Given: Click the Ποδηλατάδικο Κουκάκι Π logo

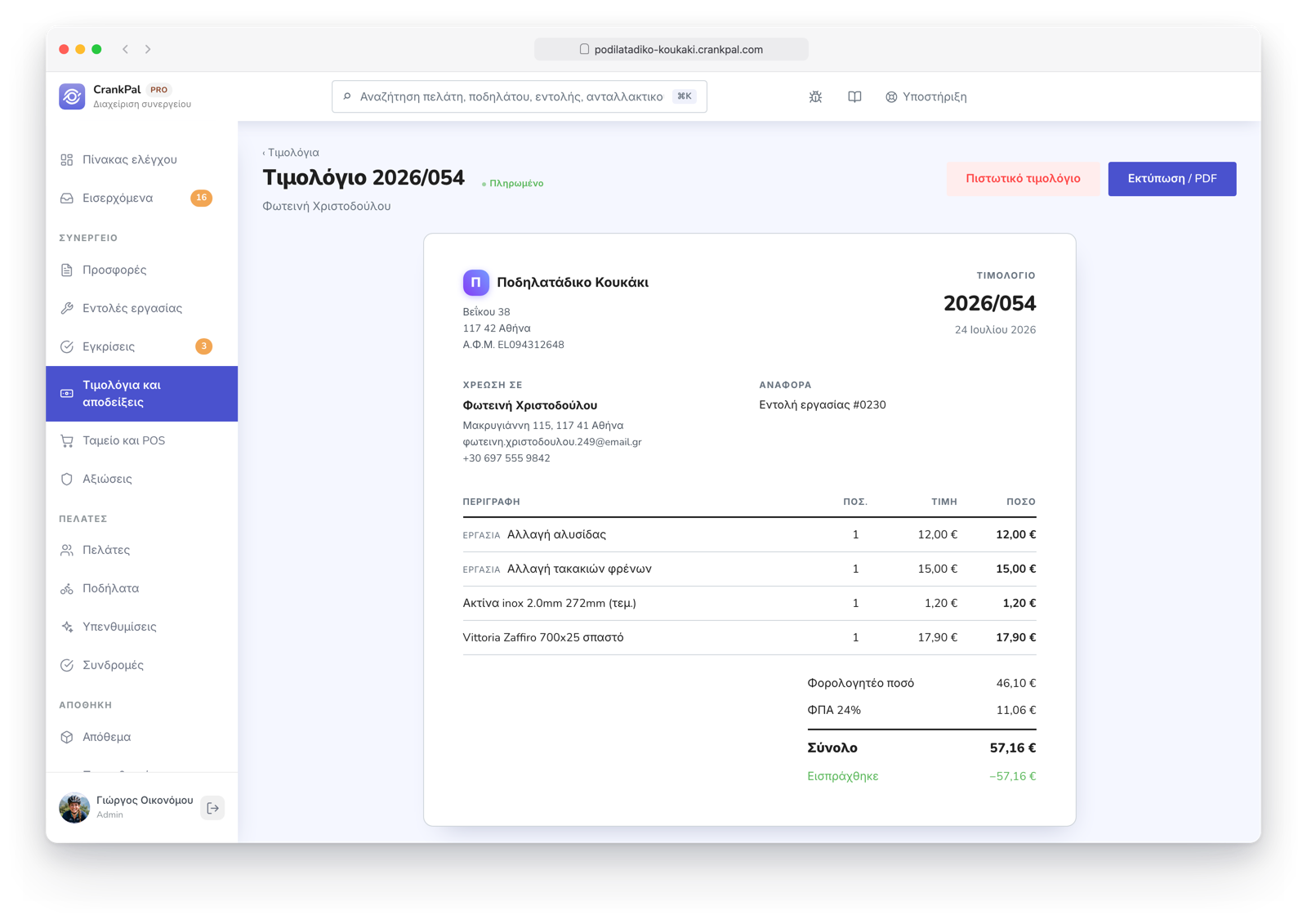Looking at the screenshot, I should pyautogui.click(x=476, y=283).
